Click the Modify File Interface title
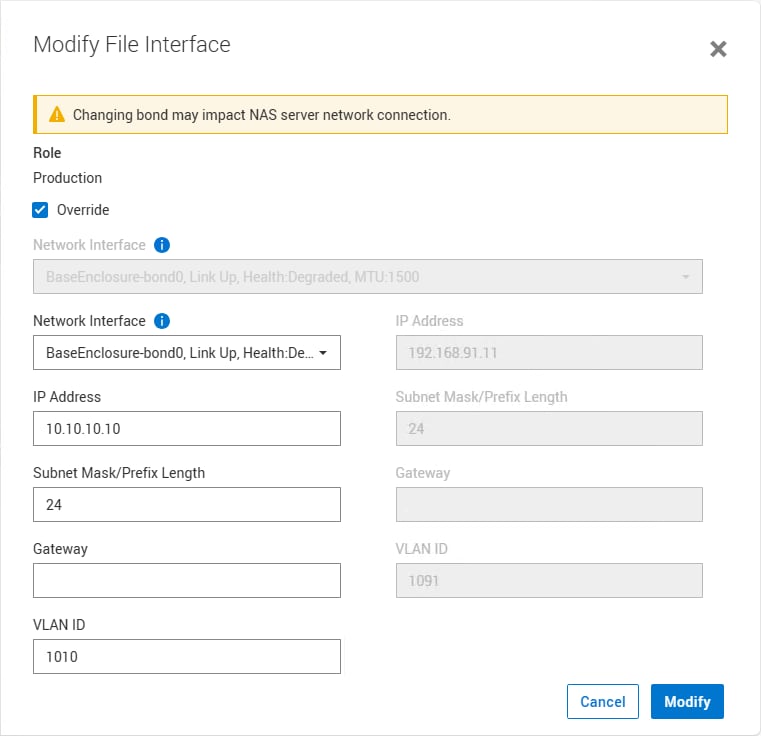The image size is (761, 736). pos(132,45)
